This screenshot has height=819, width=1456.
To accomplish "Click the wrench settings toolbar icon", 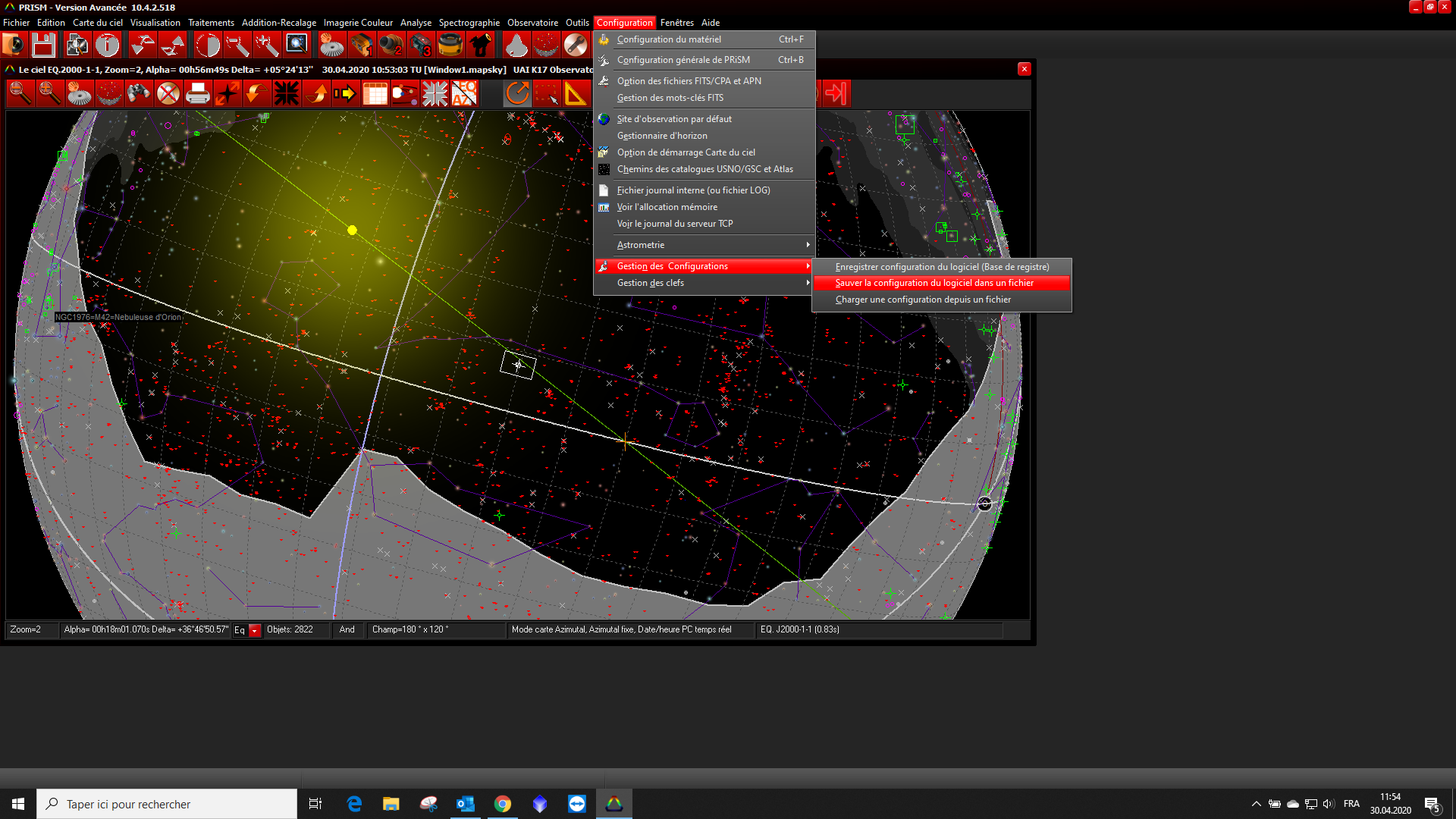I will pyautogui.click(x=576, y=45).
